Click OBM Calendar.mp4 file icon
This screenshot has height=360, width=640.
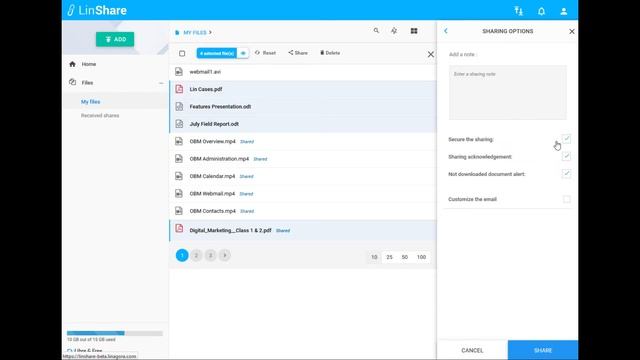point(179,176)
